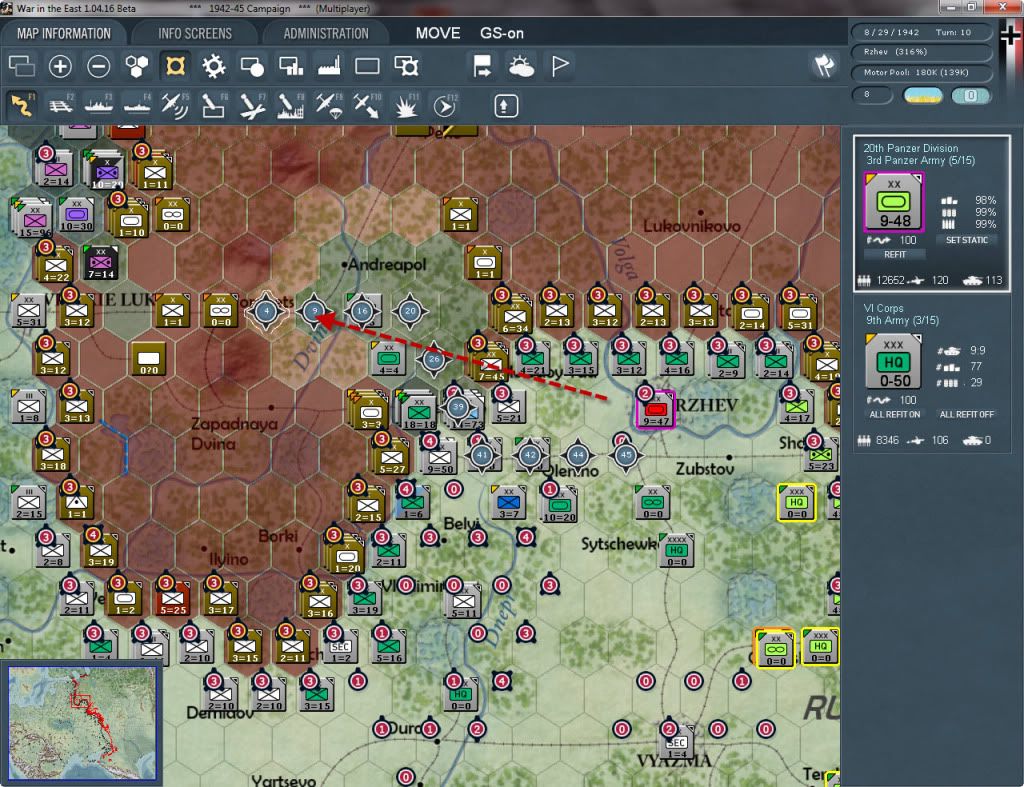Image resolution: width=1024 pixels, height=787 pixels.
Task: Click the movement path hex marked 20
Action: (x=410, y=311)
